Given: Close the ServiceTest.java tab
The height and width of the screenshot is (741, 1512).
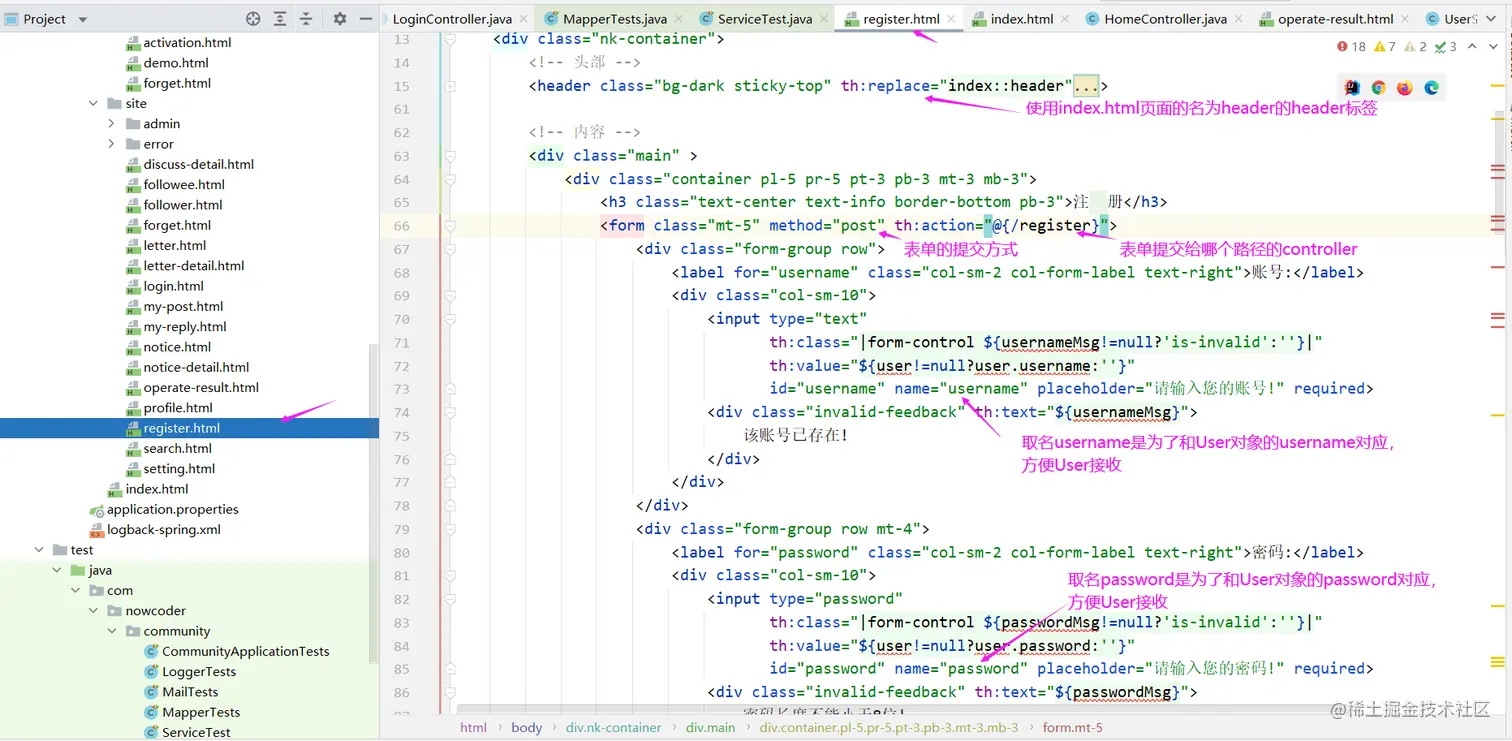Looking at the screenshot, I should (824, 19).
